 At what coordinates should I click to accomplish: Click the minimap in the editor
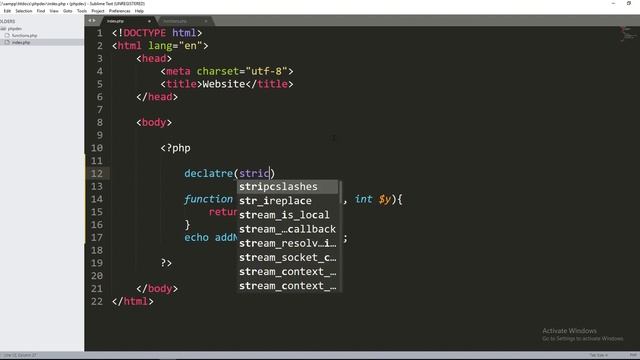(x=628, y=34)
